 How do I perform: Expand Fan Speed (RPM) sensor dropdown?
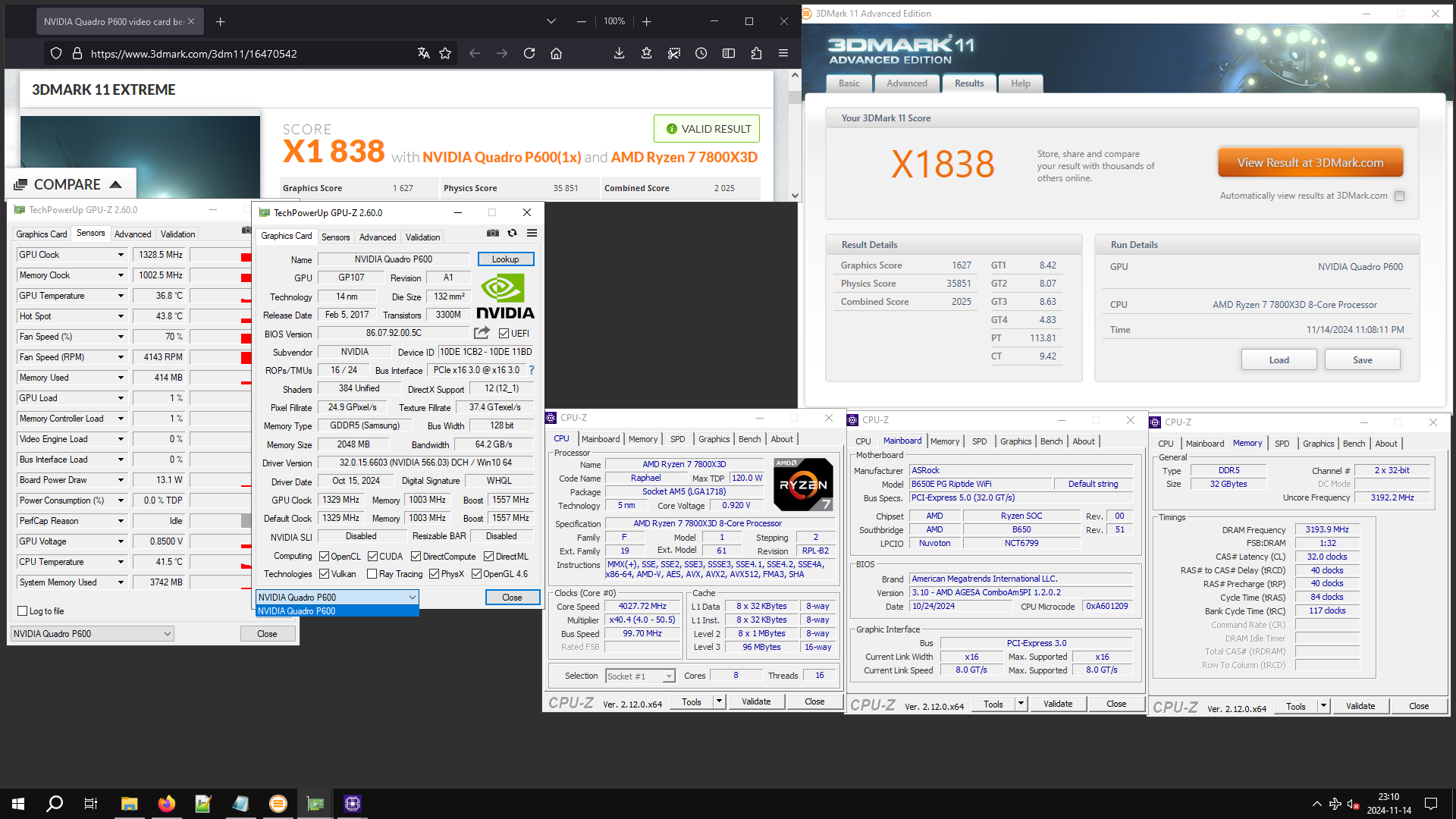(x=121, y=357)
